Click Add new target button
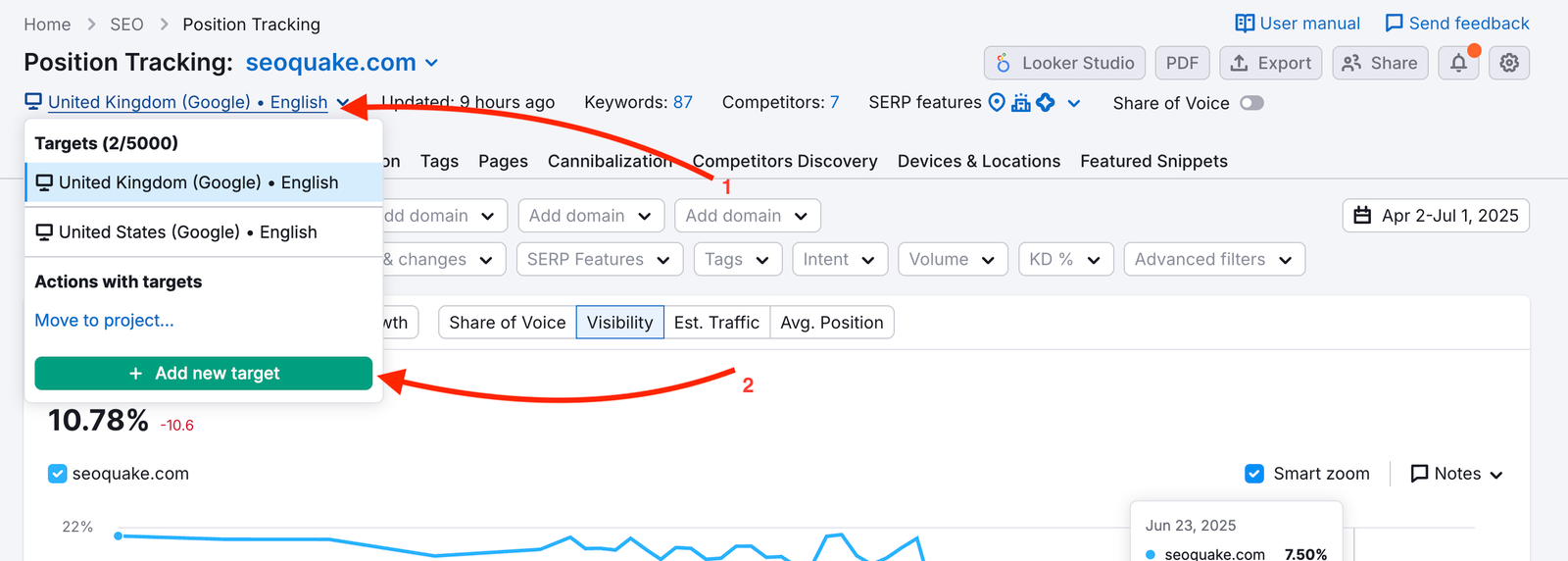This screenshot has width=1568, height=561. [x=204, y=374]
